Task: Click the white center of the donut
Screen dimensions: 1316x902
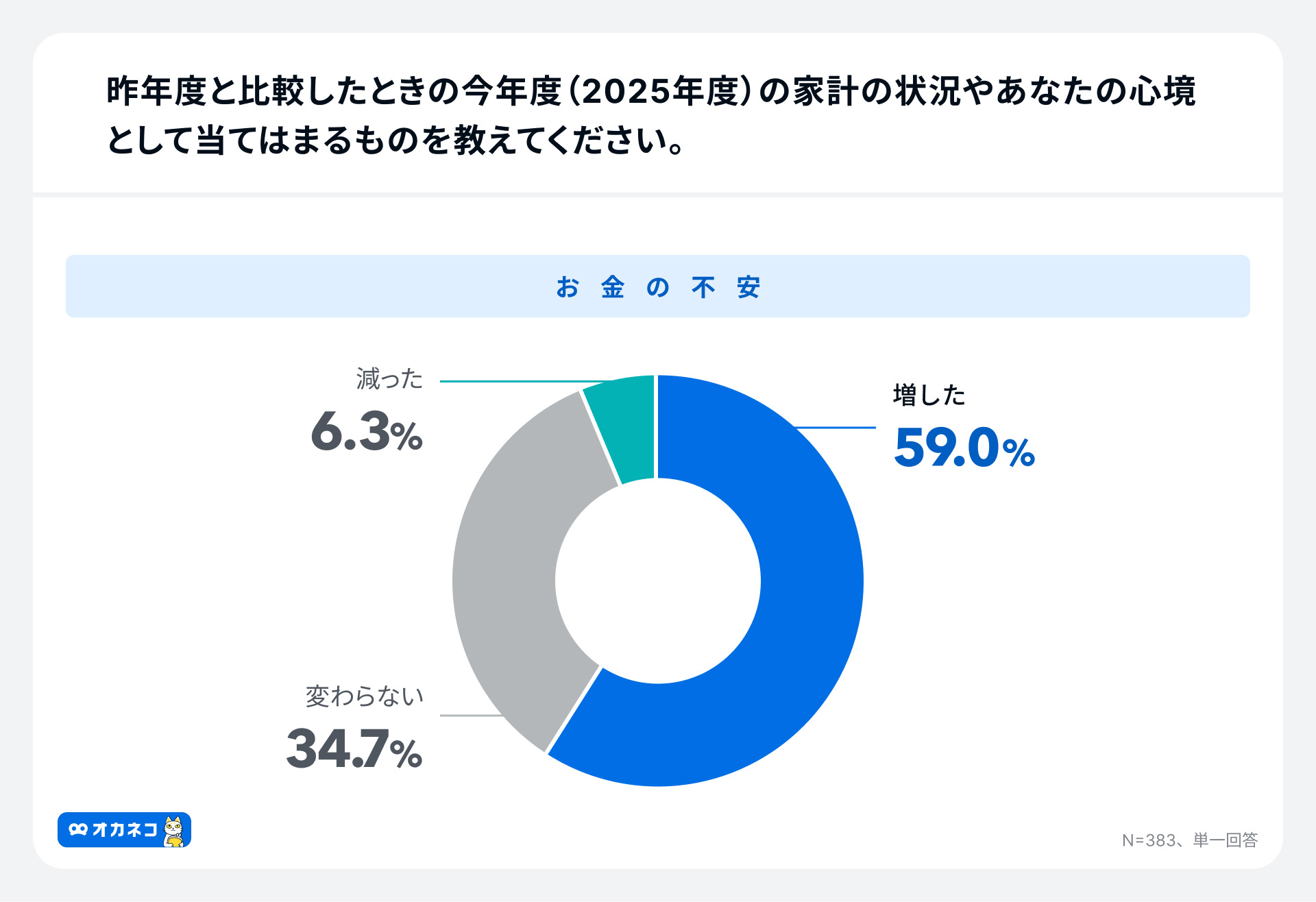Action: 658,581
